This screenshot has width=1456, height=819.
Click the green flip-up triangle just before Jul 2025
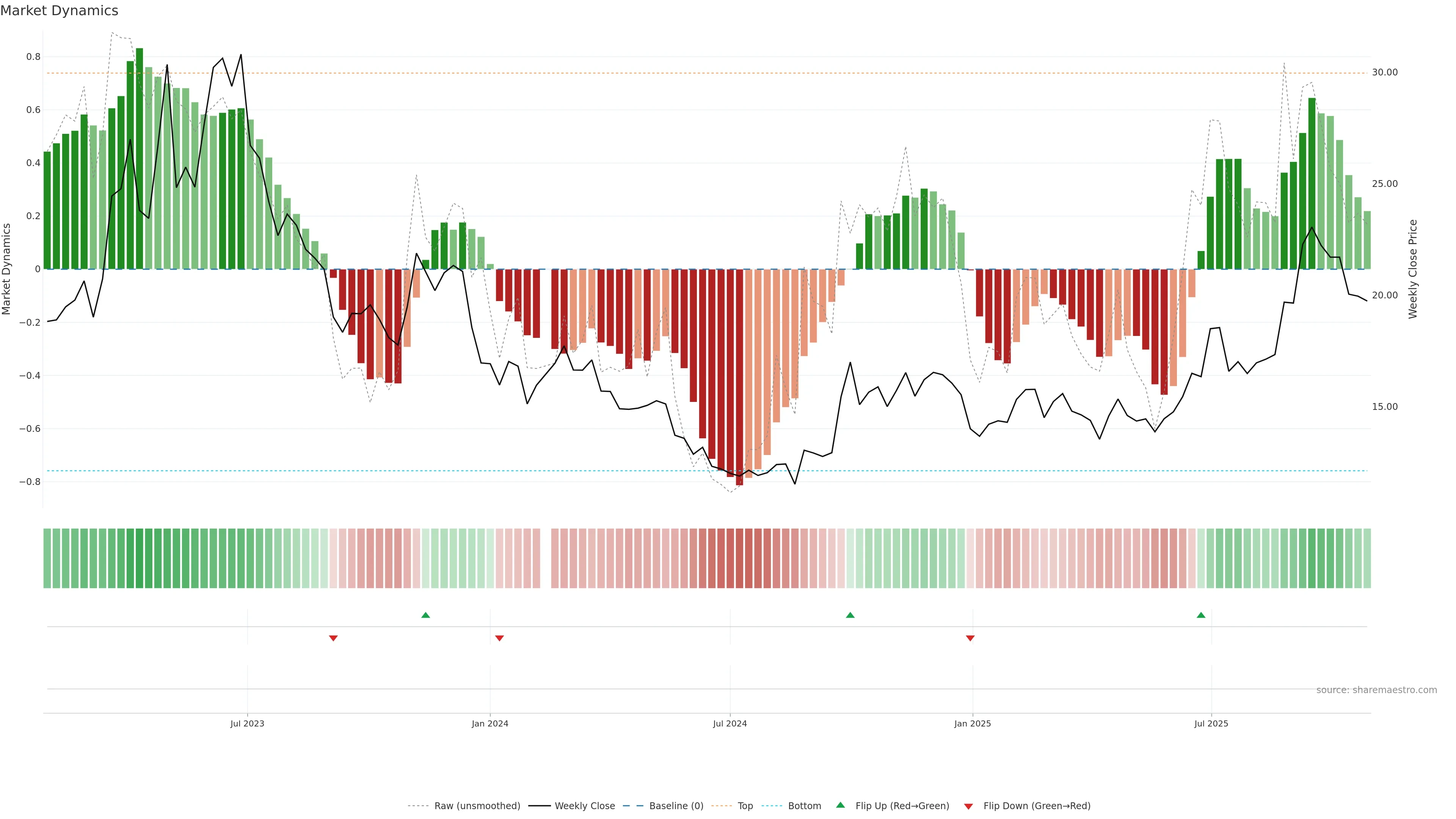pyautogui.click(x=1201, y=615)
